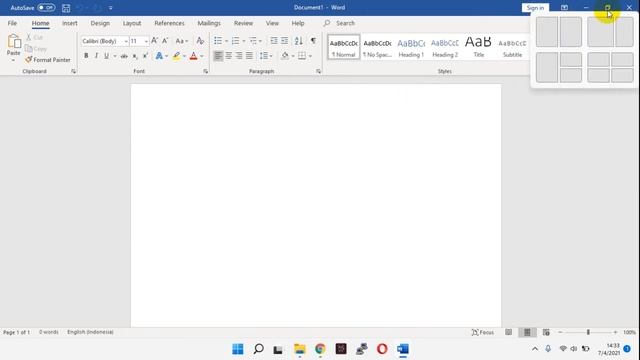Center the paragraph text
The height and width of the screenshot is (360, 640).
coord(229,56)
